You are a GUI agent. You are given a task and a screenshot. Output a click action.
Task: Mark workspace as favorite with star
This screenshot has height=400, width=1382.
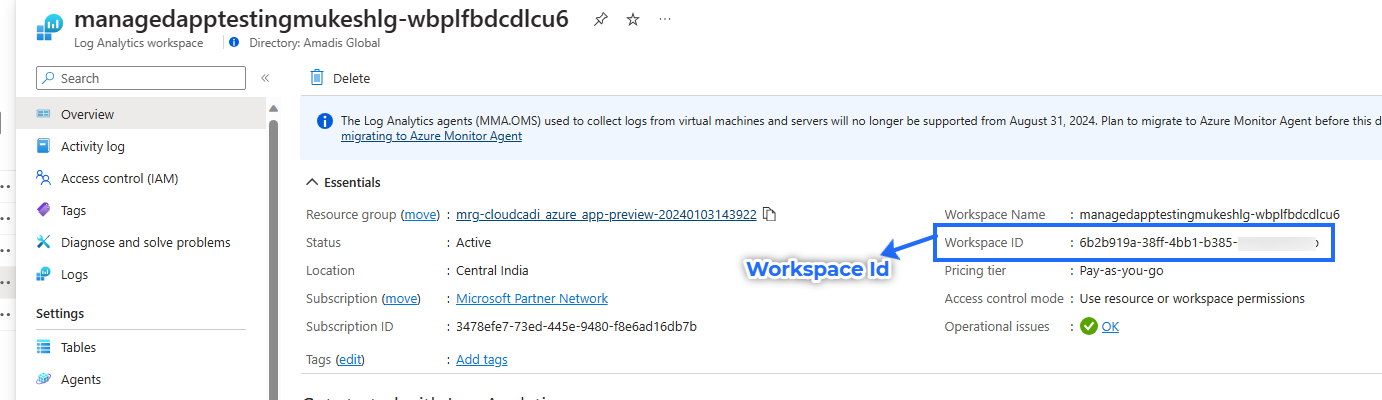point(632,20)
